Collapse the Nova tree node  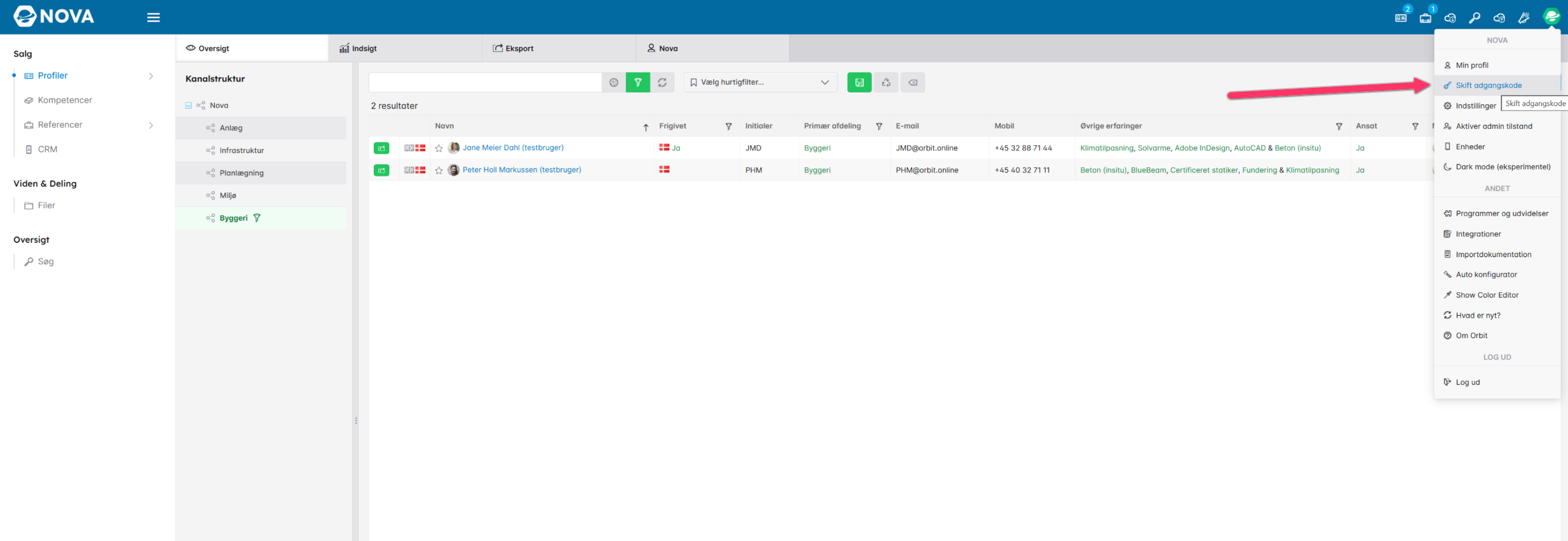click(189, 105)
